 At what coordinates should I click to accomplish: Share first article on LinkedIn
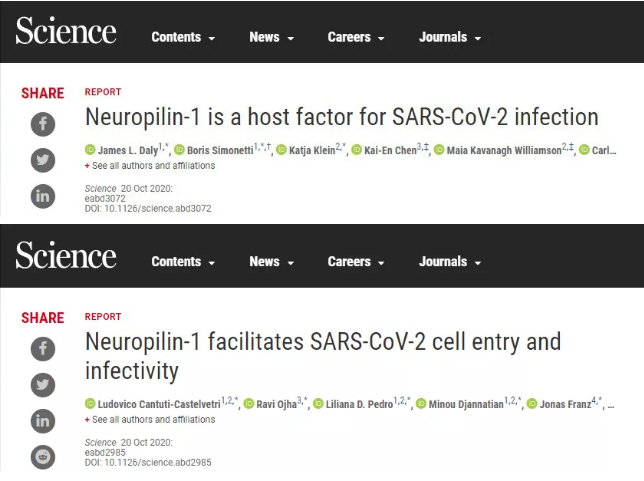tap(43, 196)
